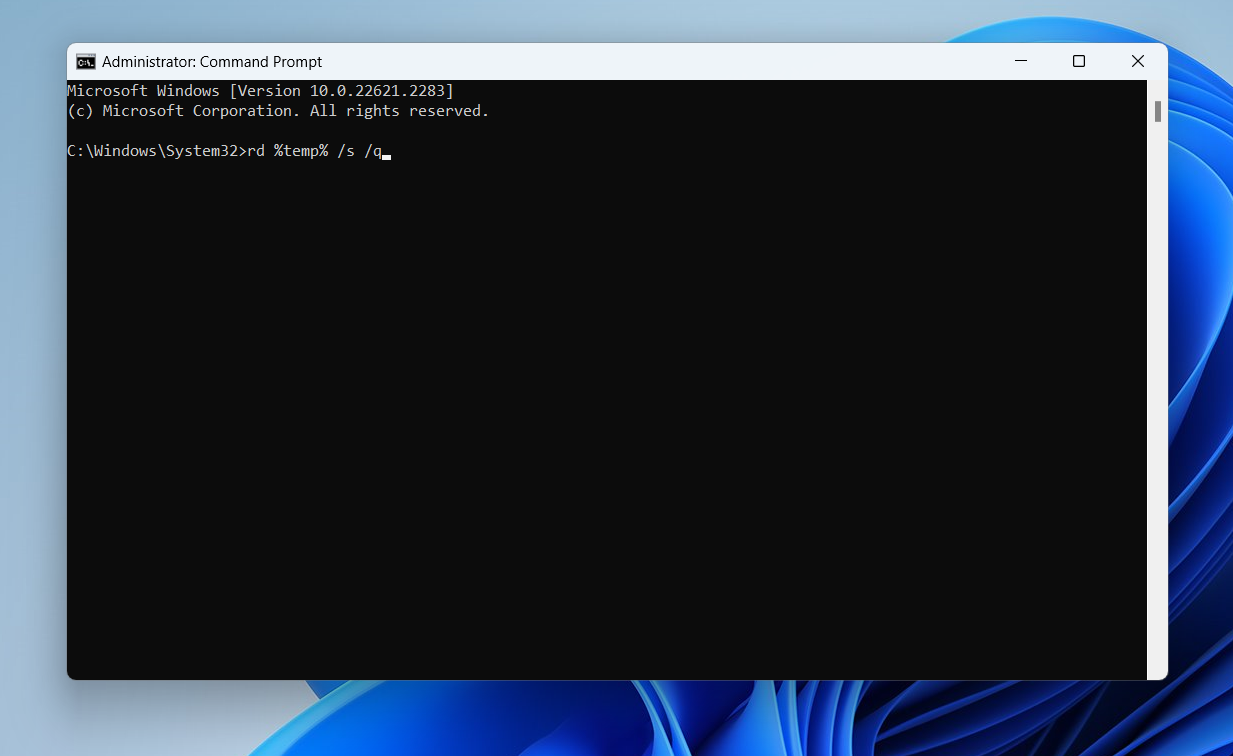The image size is (1233, 756).
Task: Click the desktop wallpaper outside the window
Action: coord(30,400)
